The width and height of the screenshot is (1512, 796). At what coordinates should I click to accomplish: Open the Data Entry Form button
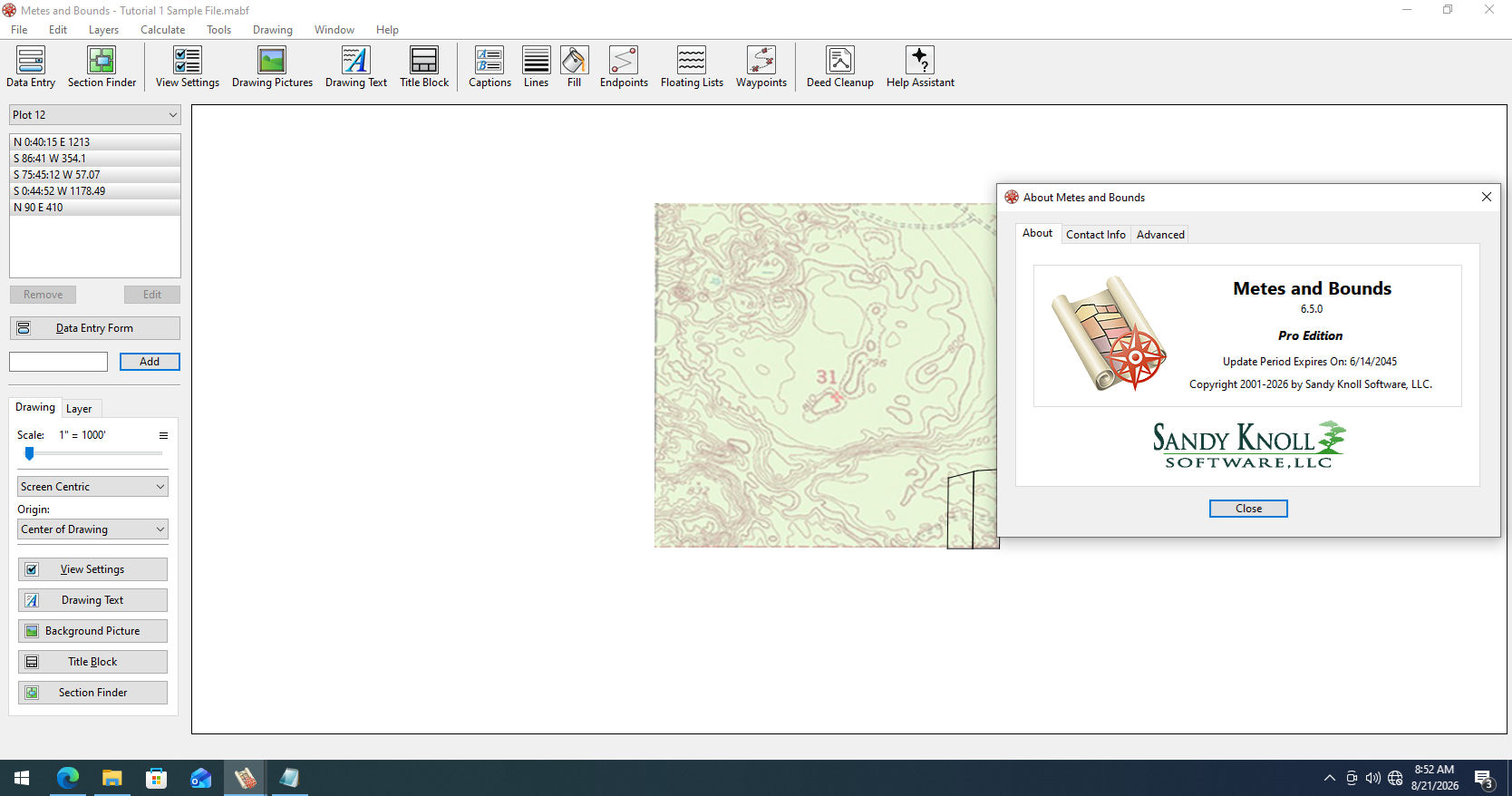(95, 328)
